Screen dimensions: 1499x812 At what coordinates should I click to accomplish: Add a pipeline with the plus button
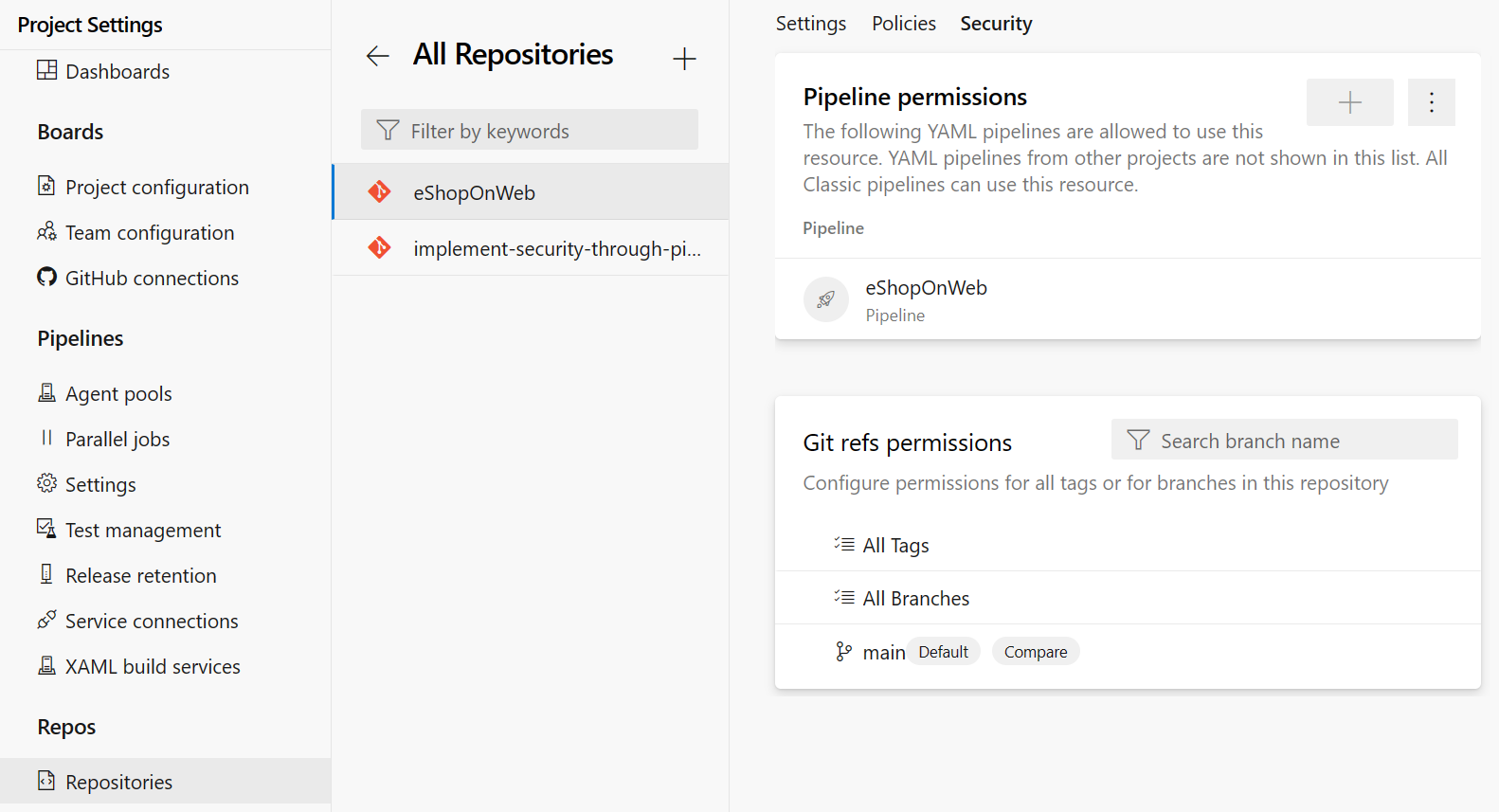(1349, 101)
